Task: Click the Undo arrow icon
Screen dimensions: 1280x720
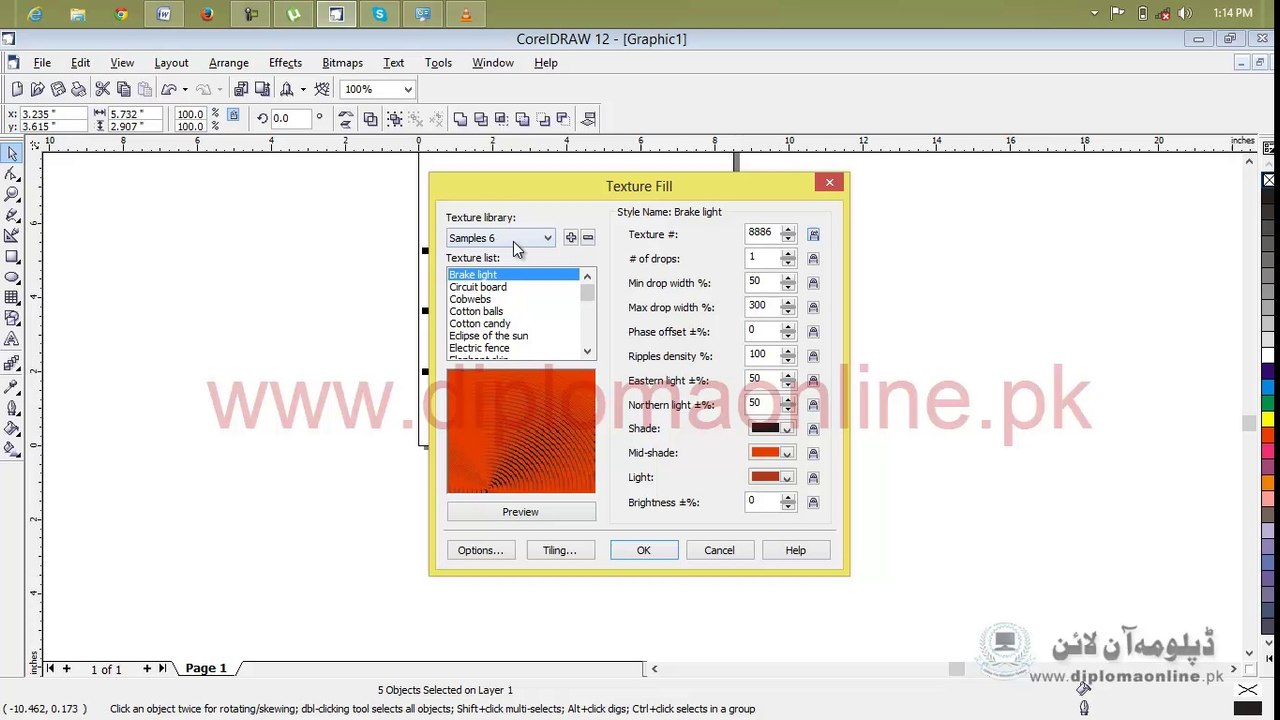Action: click(x=169, y=90)
